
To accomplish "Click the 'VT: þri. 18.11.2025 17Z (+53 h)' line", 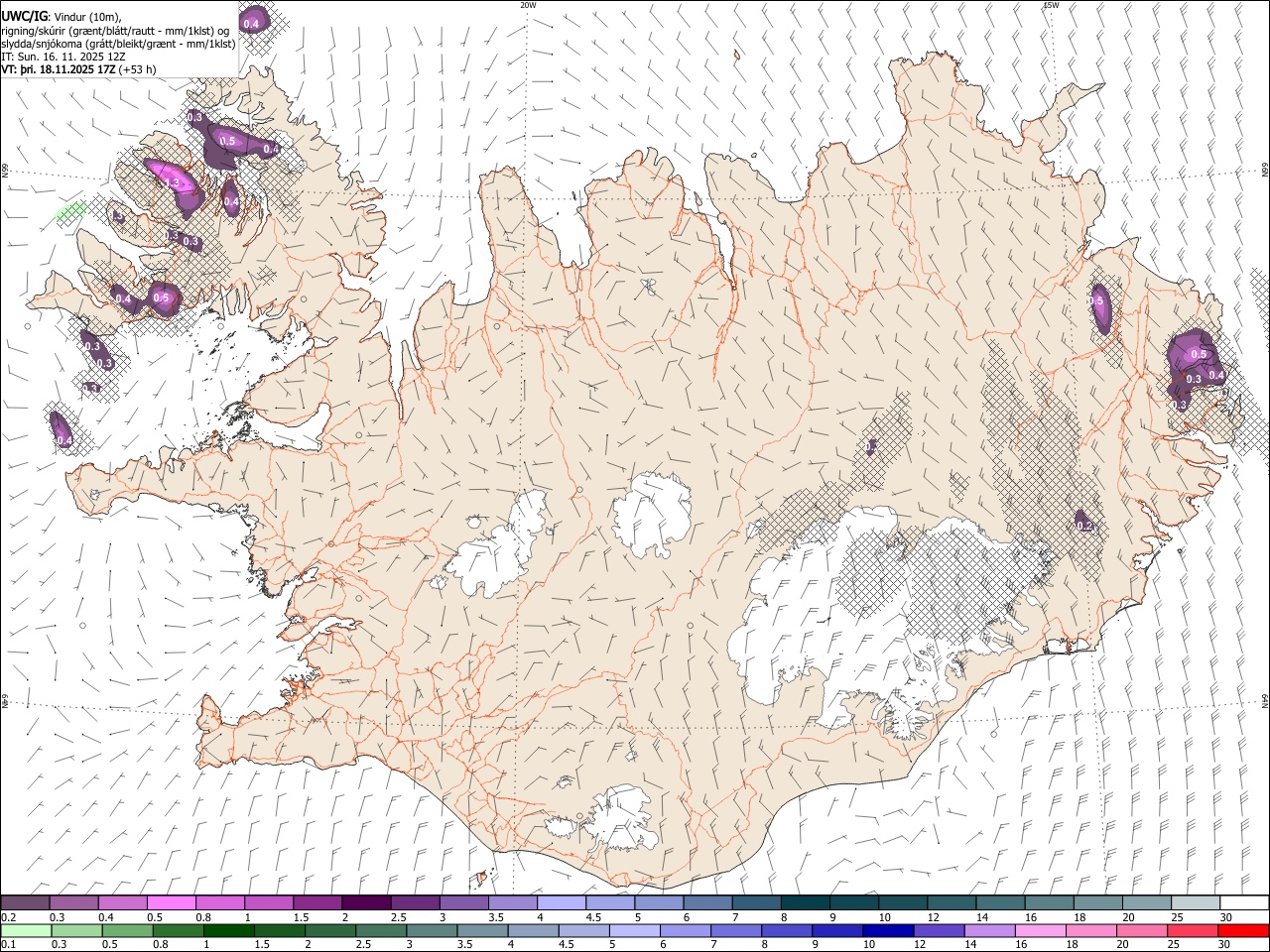I will tap(78, 69).
